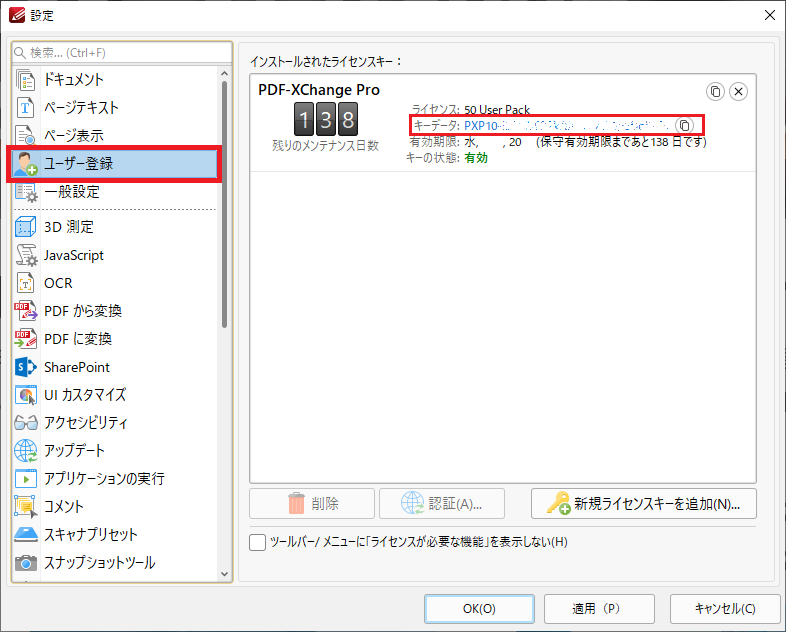The image size is (786, 632).
Task: Click the 一般設定 gear icon
Action: (26, 192)
